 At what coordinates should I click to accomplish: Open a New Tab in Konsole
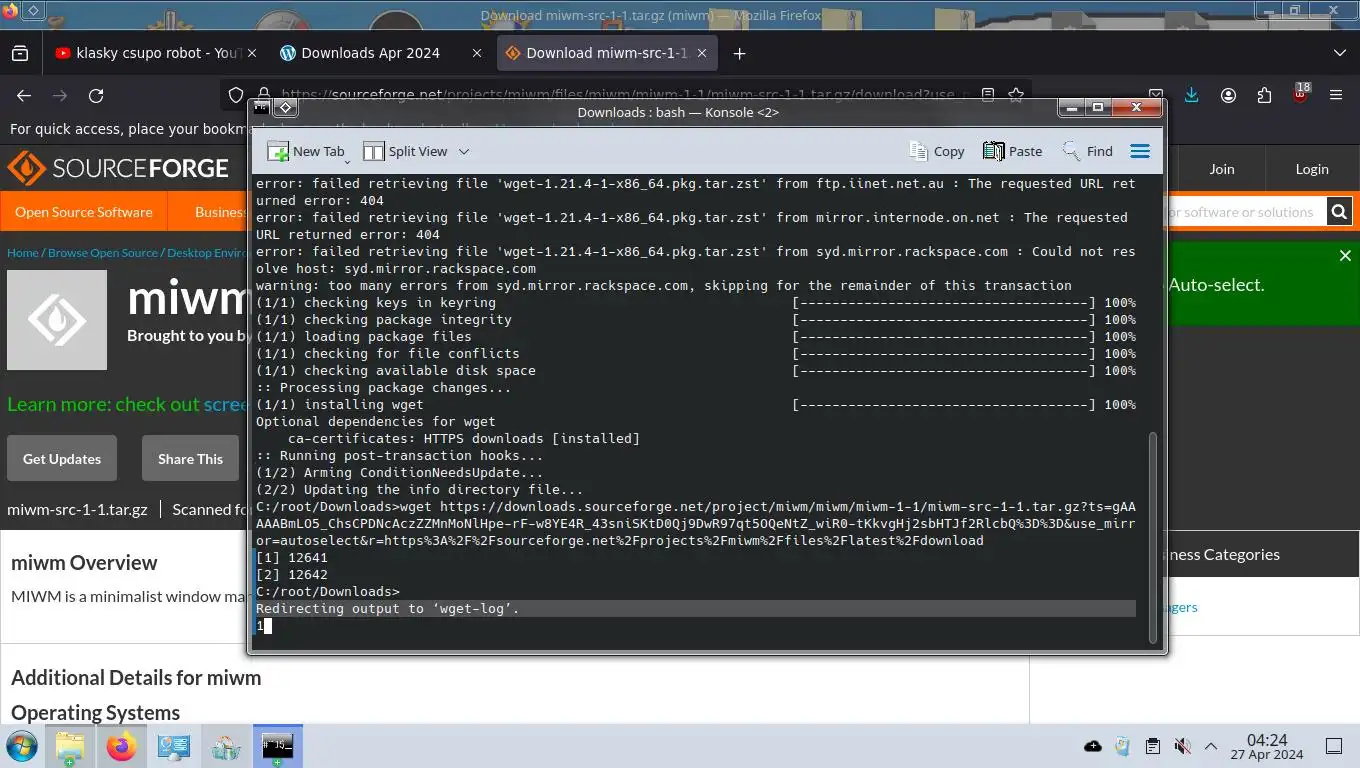(306, 151)
